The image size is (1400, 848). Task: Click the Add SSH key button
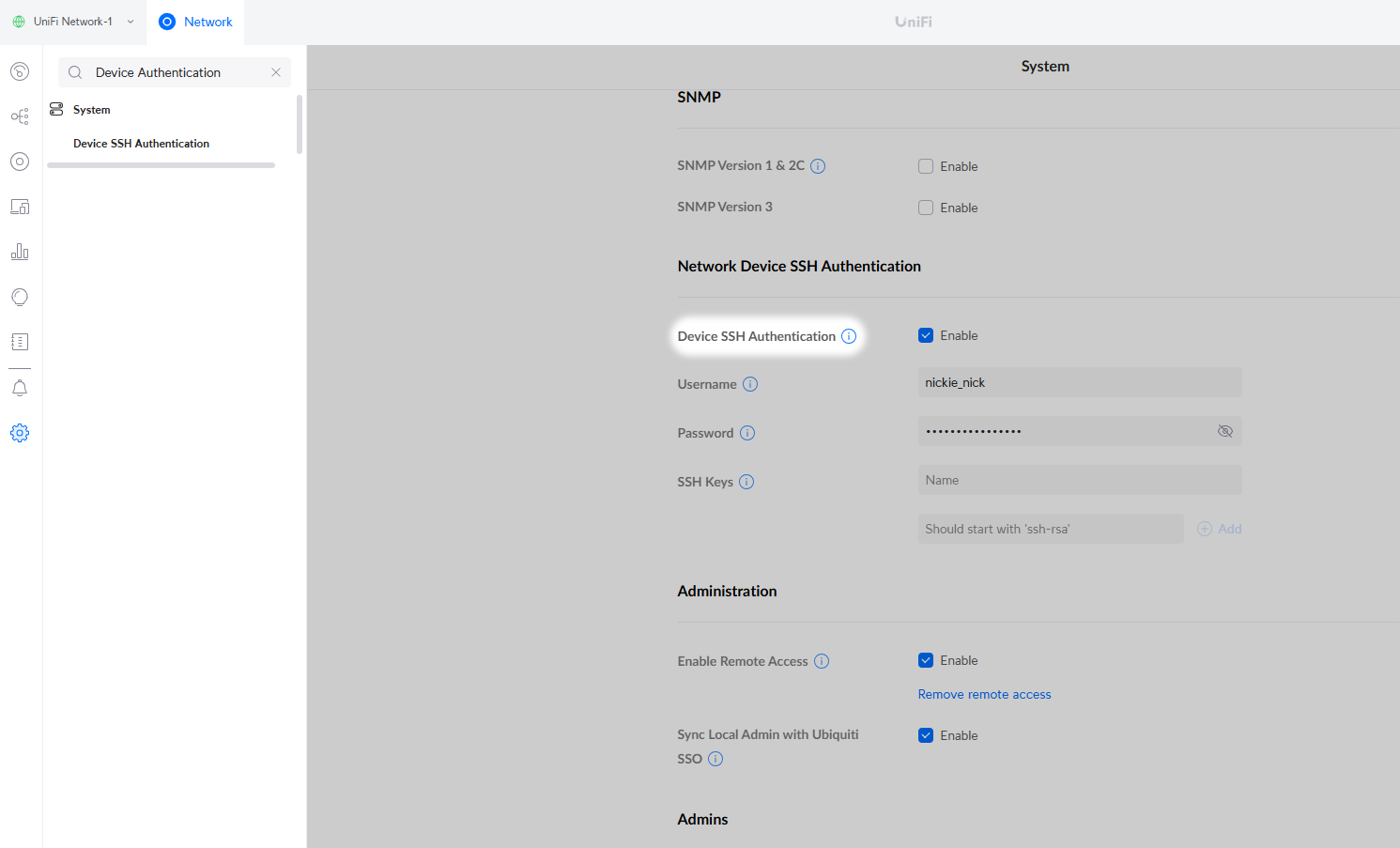tap(1220, 529)
